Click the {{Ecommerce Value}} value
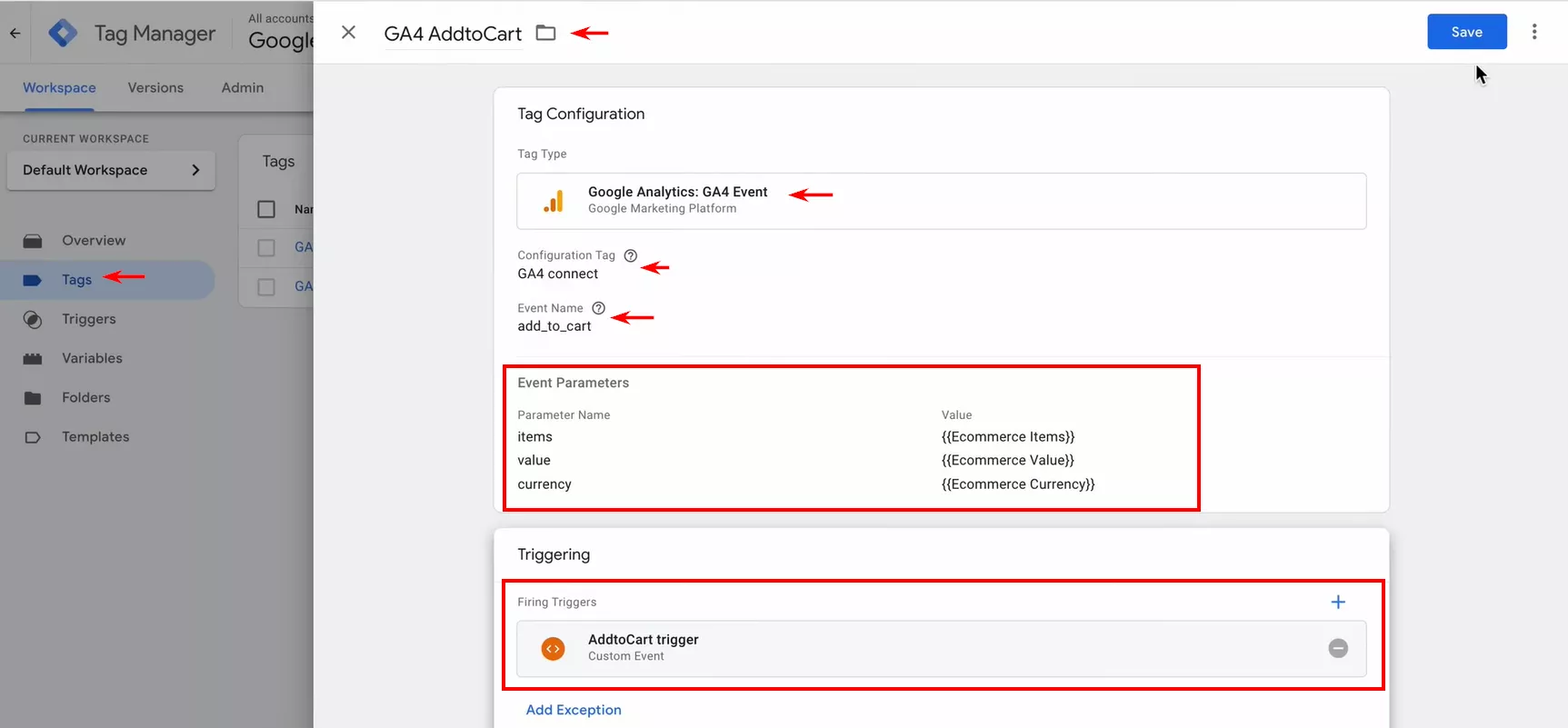The width and height of the screenshot is (1568, 728). (x=1008, y=461)
